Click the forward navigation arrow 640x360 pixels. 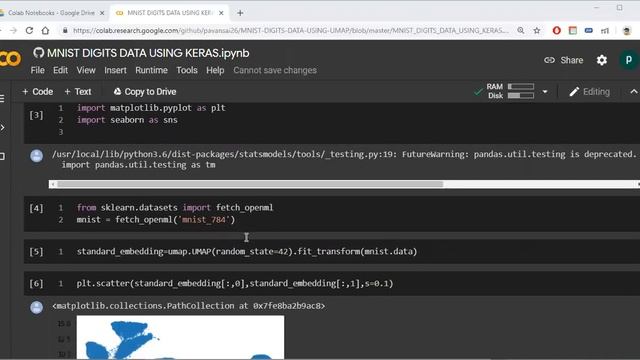point(13,31)
